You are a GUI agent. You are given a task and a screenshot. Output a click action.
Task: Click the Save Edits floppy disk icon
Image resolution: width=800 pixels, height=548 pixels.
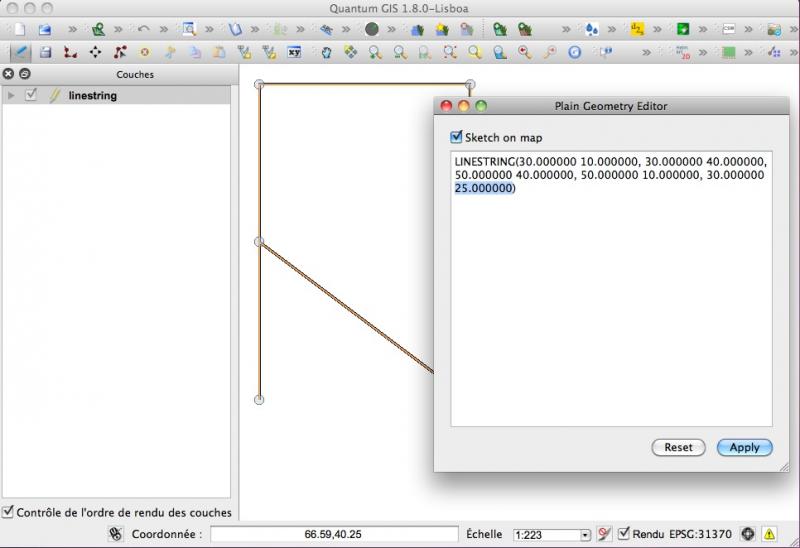pos(45,52)
